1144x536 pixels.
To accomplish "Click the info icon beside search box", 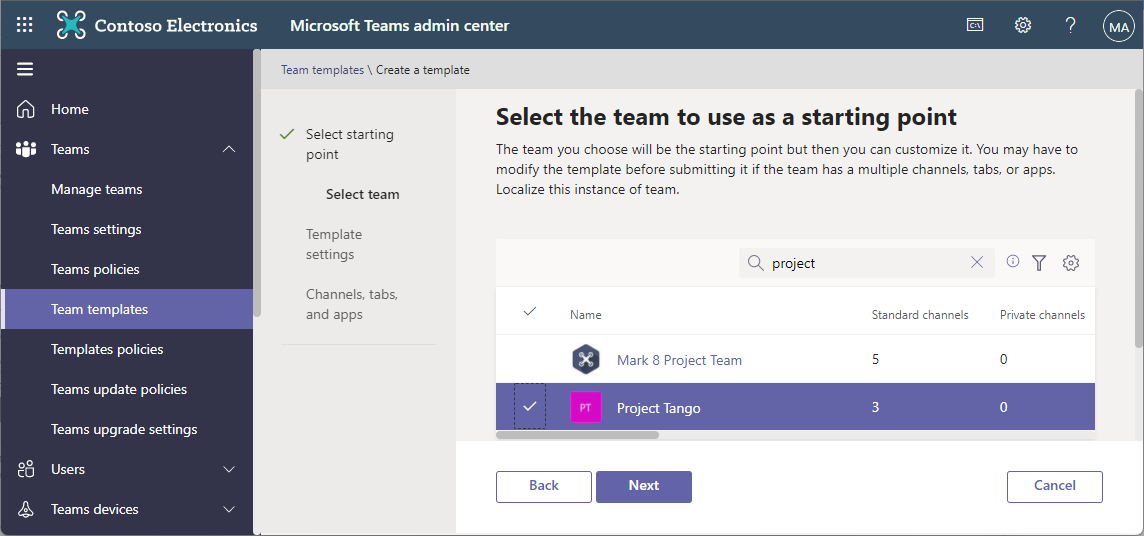I will 1013,262.
